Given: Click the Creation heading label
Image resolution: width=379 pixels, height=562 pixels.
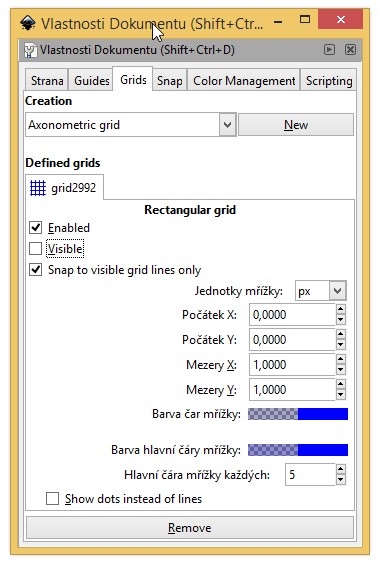Looking at the screenshot, I should (48, 101).
